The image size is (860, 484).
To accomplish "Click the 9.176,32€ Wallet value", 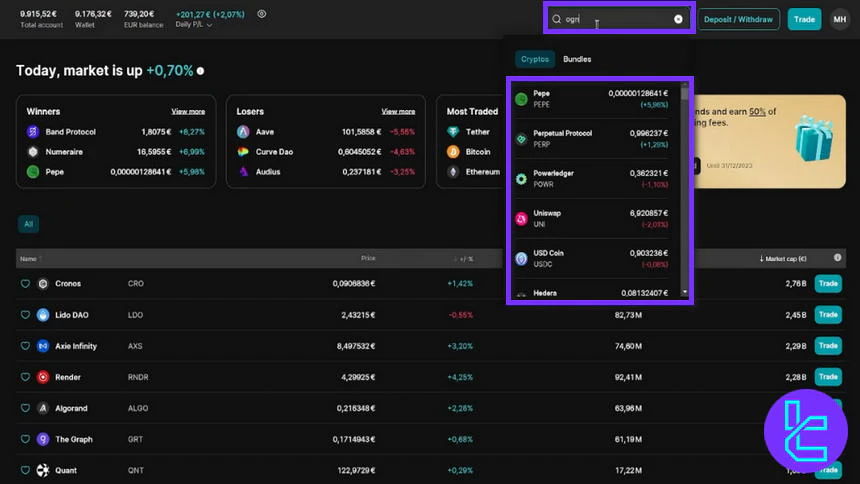I will (93, 14).
